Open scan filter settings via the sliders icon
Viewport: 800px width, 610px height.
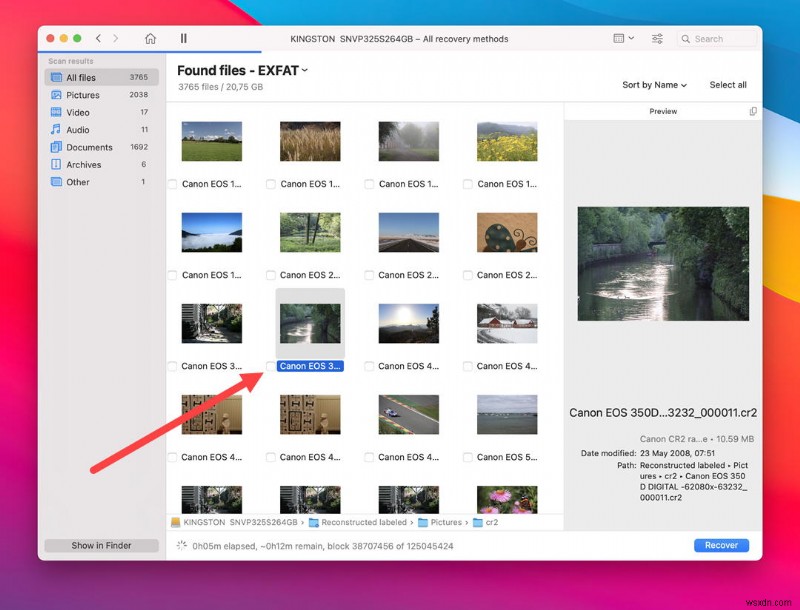tap(657, 38)
